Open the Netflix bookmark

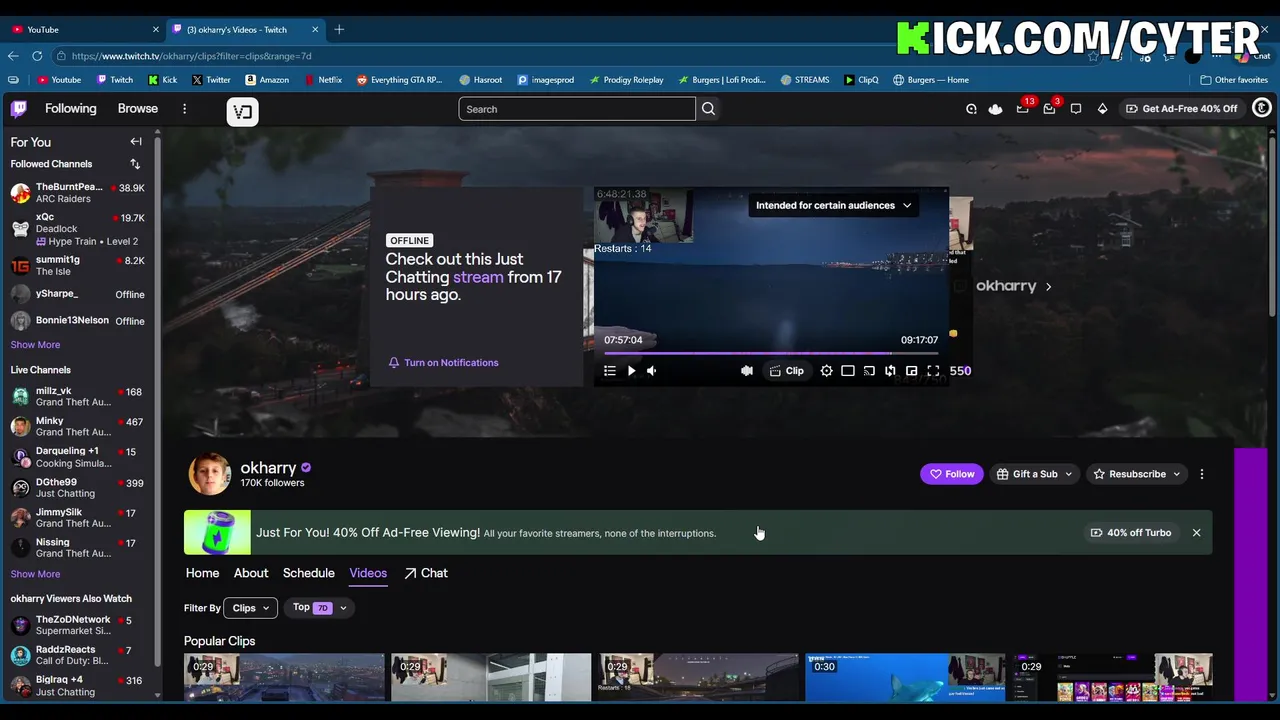point(322,80)
